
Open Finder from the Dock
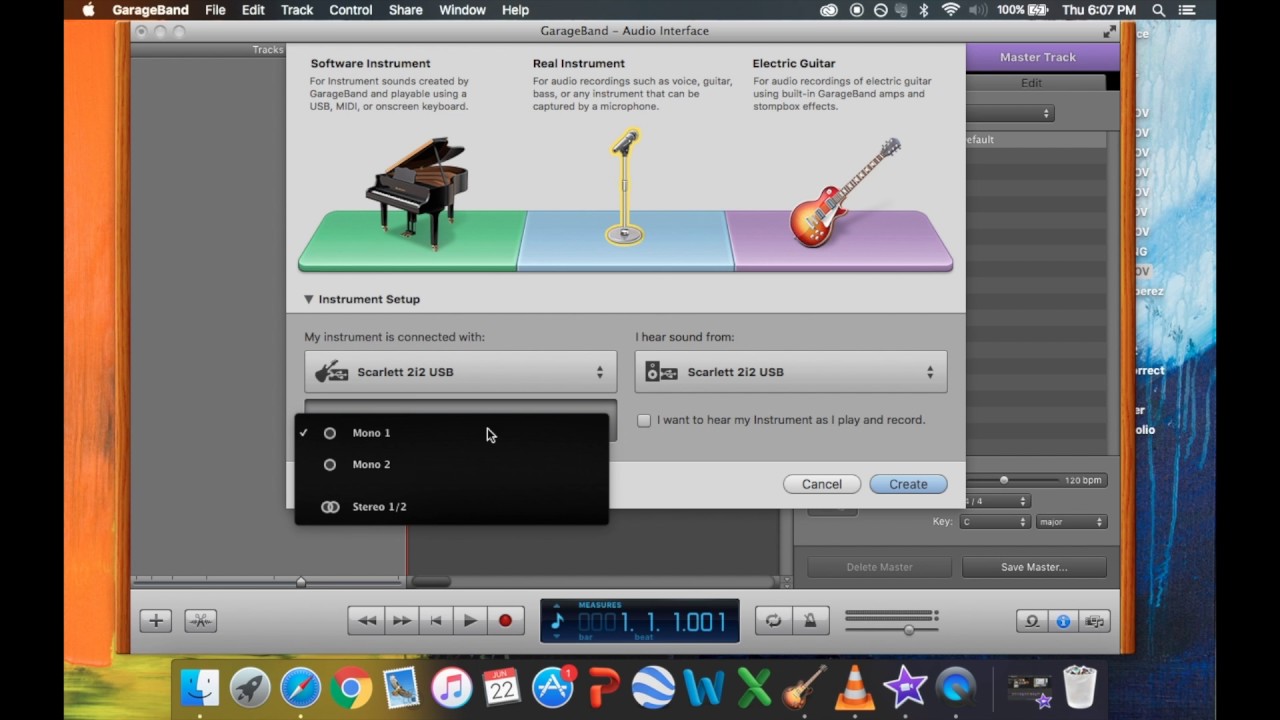pyautogui.click(x=200, y=688)
